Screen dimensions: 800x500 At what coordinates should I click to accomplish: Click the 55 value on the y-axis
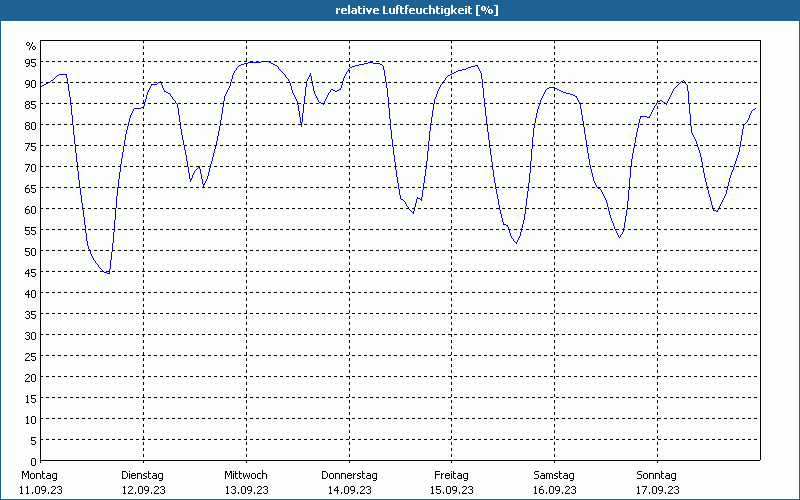tap(31, 231)
